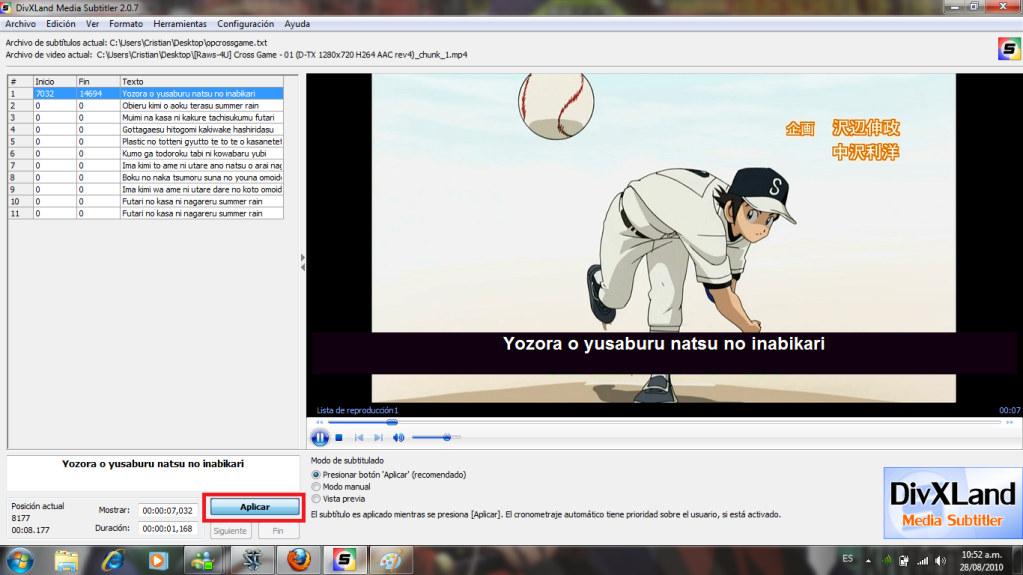Screen dimensions: 1023x575
Task: Adjust the volume slider
Action: point(436,437)
